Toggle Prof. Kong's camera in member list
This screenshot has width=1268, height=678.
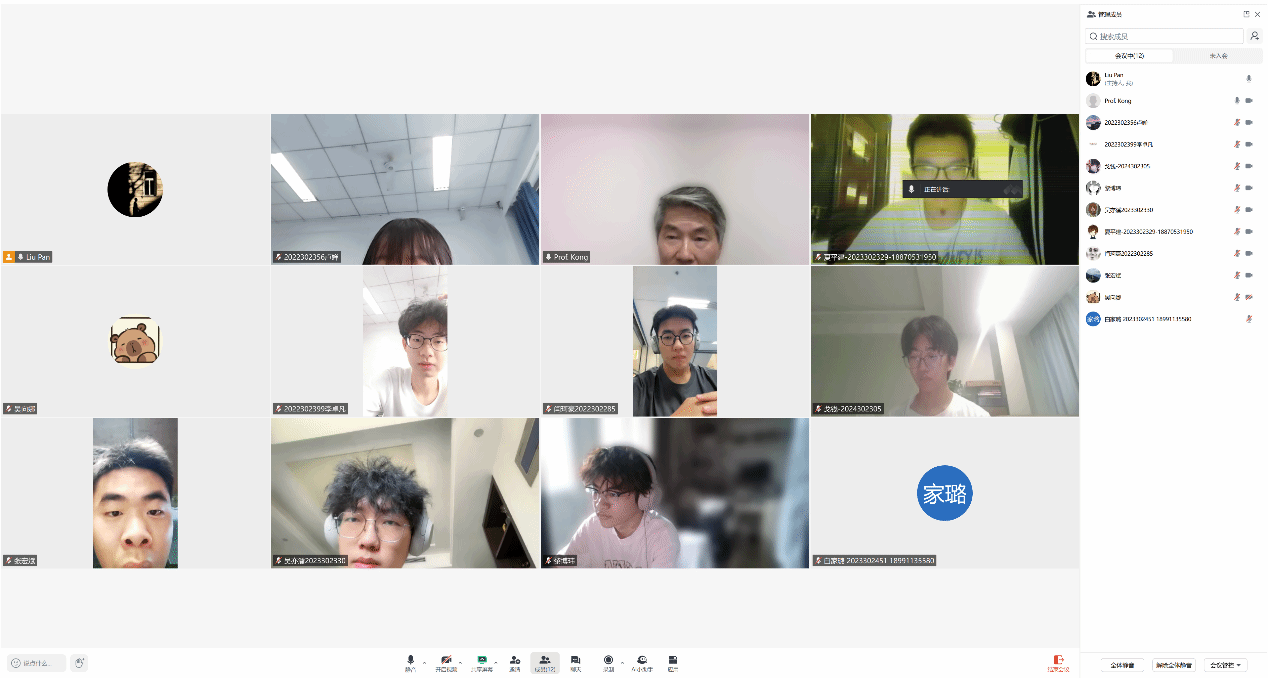(1249, 101)
